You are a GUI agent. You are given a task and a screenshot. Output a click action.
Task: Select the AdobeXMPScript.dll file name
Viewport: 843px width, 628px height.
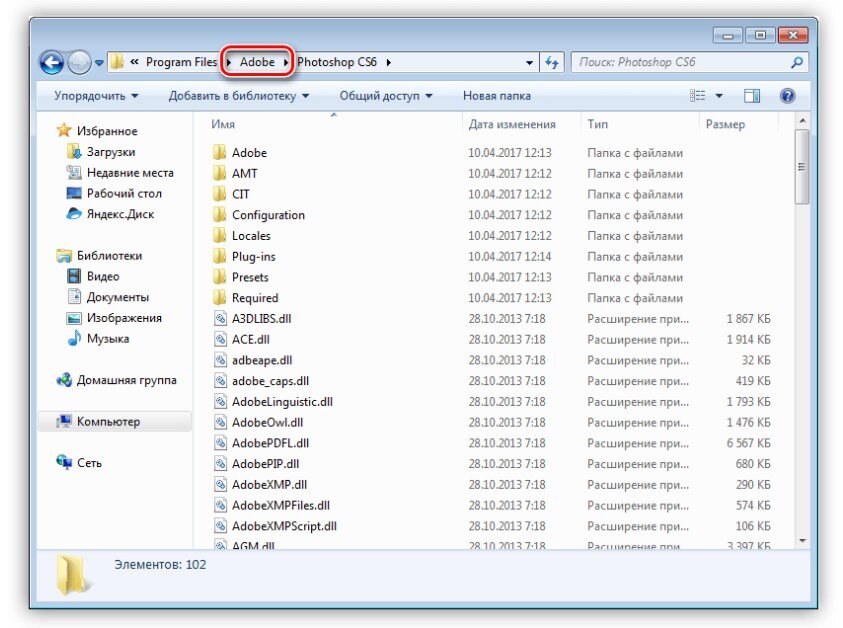pos(284,526)
